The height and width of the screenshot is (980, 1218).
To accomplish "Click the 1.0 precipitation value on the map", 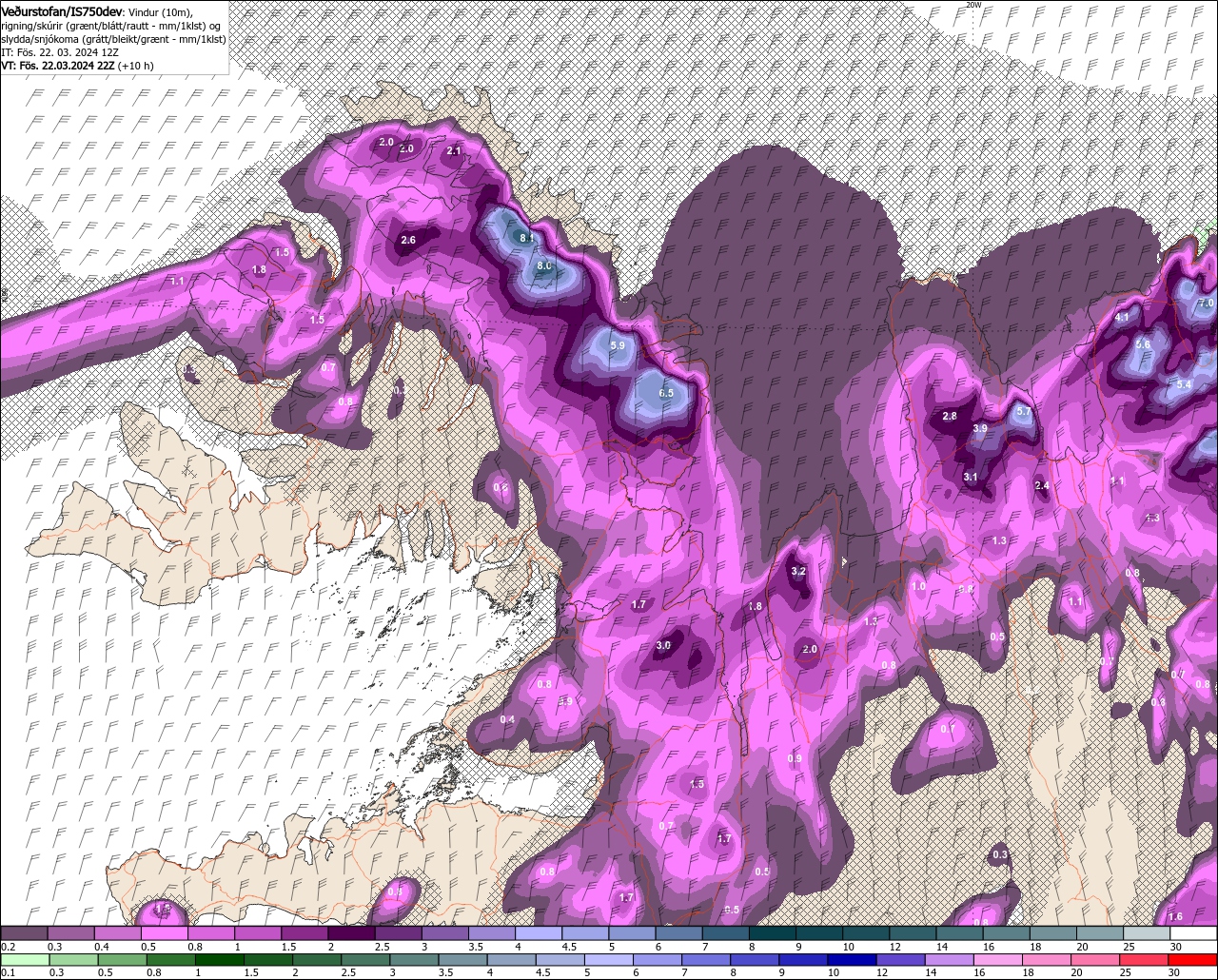I will 918,586.
